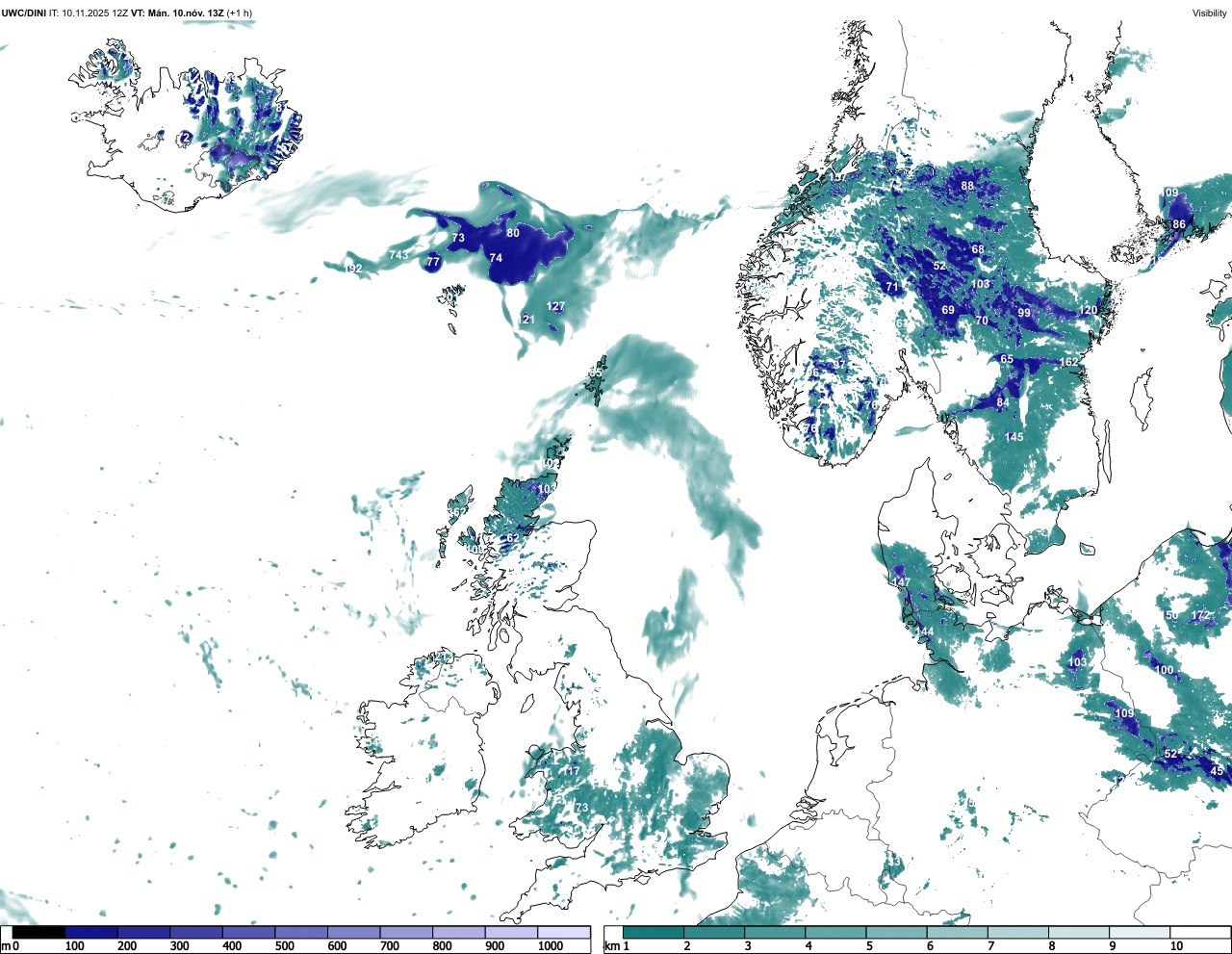Click the '500' tick on meter legend
1232x954 pixels.
point(285,946)
